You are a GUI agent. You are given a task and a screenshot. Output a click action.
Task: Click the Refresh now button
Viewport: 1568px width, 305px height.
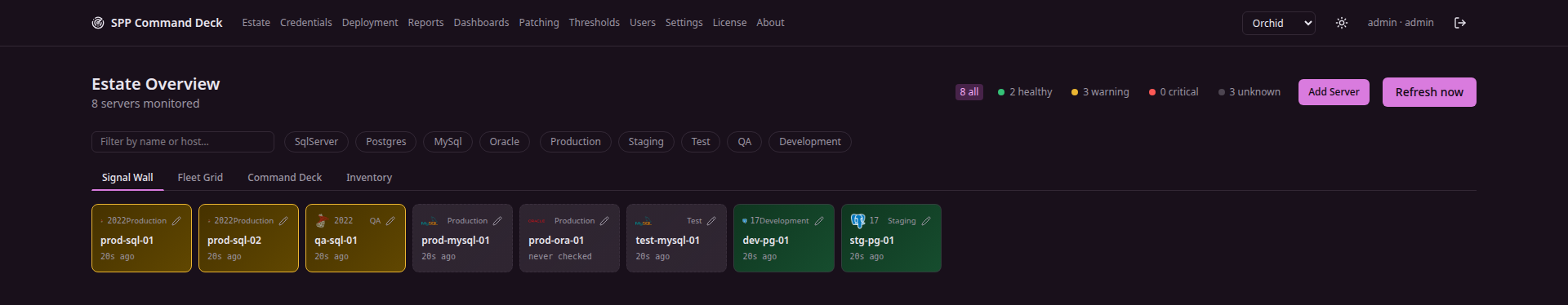1429,92
